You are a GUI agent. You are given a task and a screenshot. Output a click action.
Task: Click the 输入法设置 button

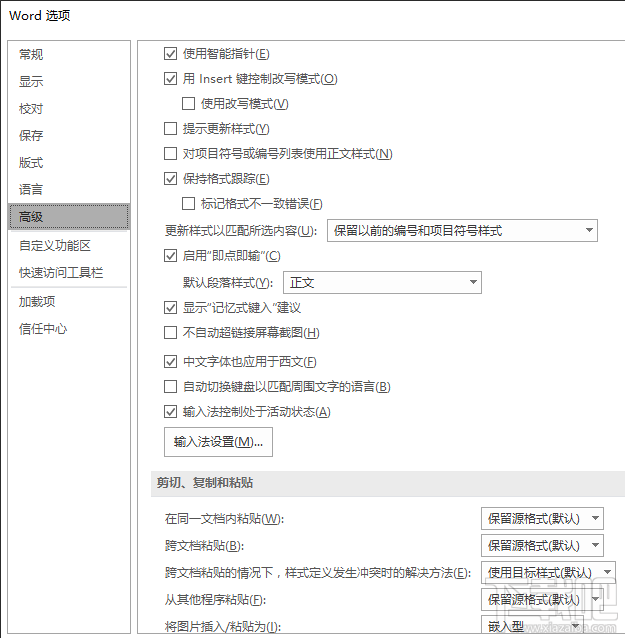click(x=218, y=442)
